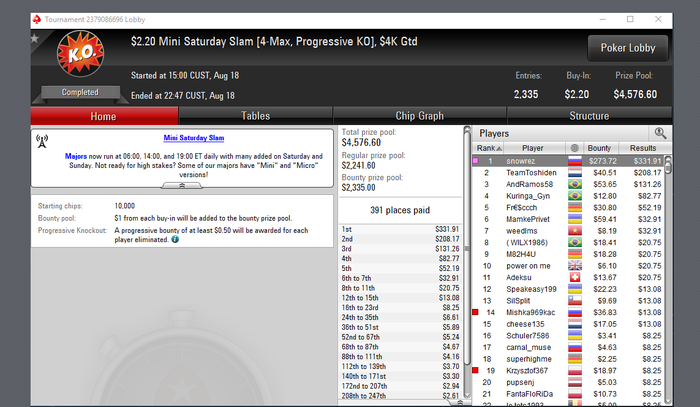Switch to the Tables tab
Screen dimensions: 700x407
tap(255, 116)
